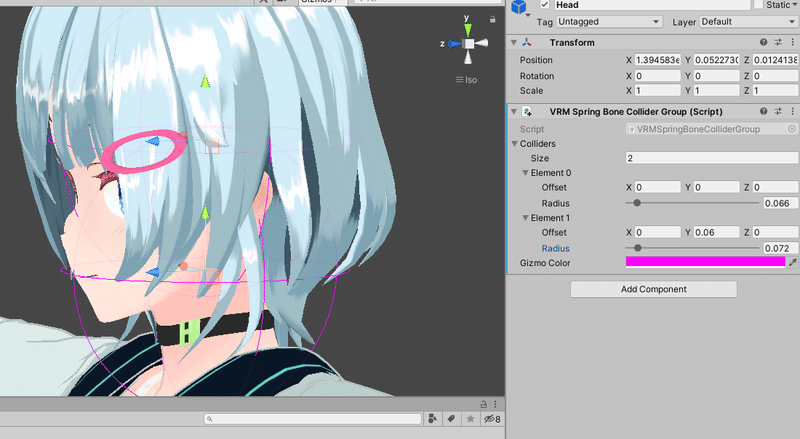Open presets for VRM Spring Bone Collider Group
This screenshot has width=800, height=439.
click(778, 111)
